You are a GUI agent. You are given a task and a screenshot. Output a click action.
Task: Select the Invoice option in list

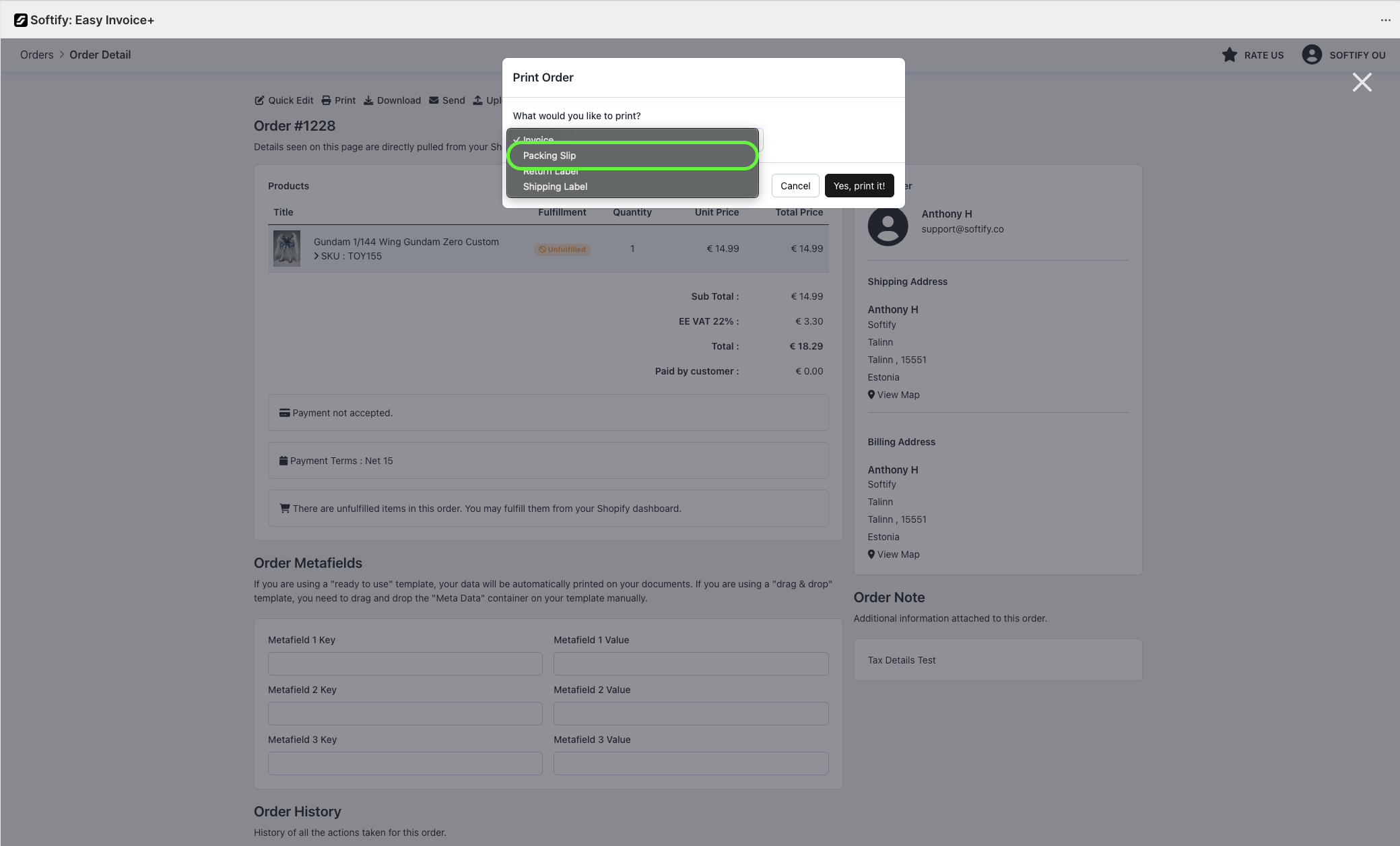pyautogui.click(x=538, y=138)
